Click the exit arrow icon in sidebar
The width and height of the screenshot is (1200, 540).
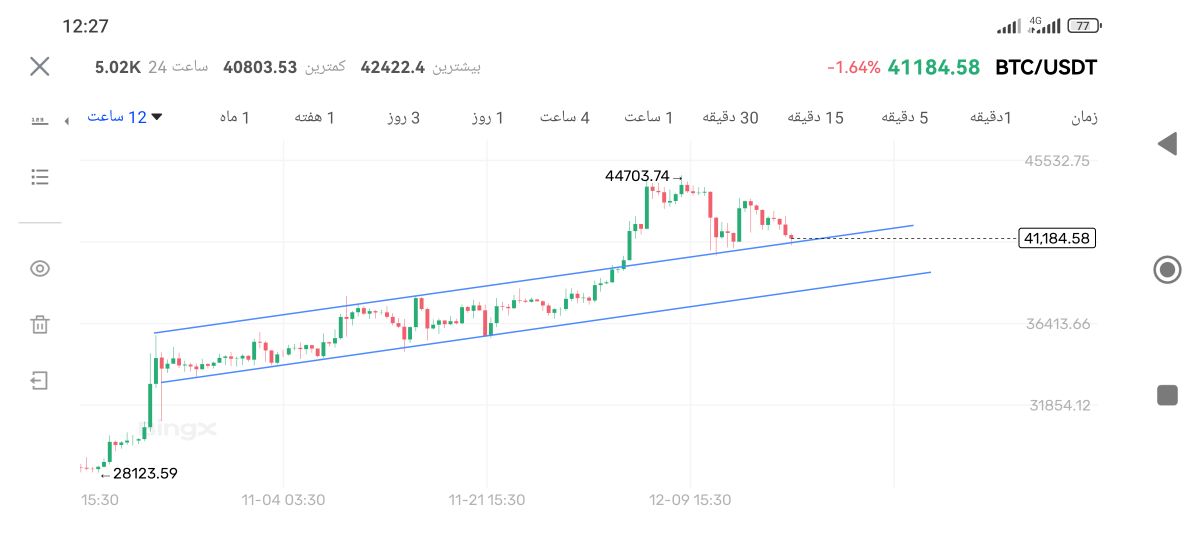[x=40, y=380]
